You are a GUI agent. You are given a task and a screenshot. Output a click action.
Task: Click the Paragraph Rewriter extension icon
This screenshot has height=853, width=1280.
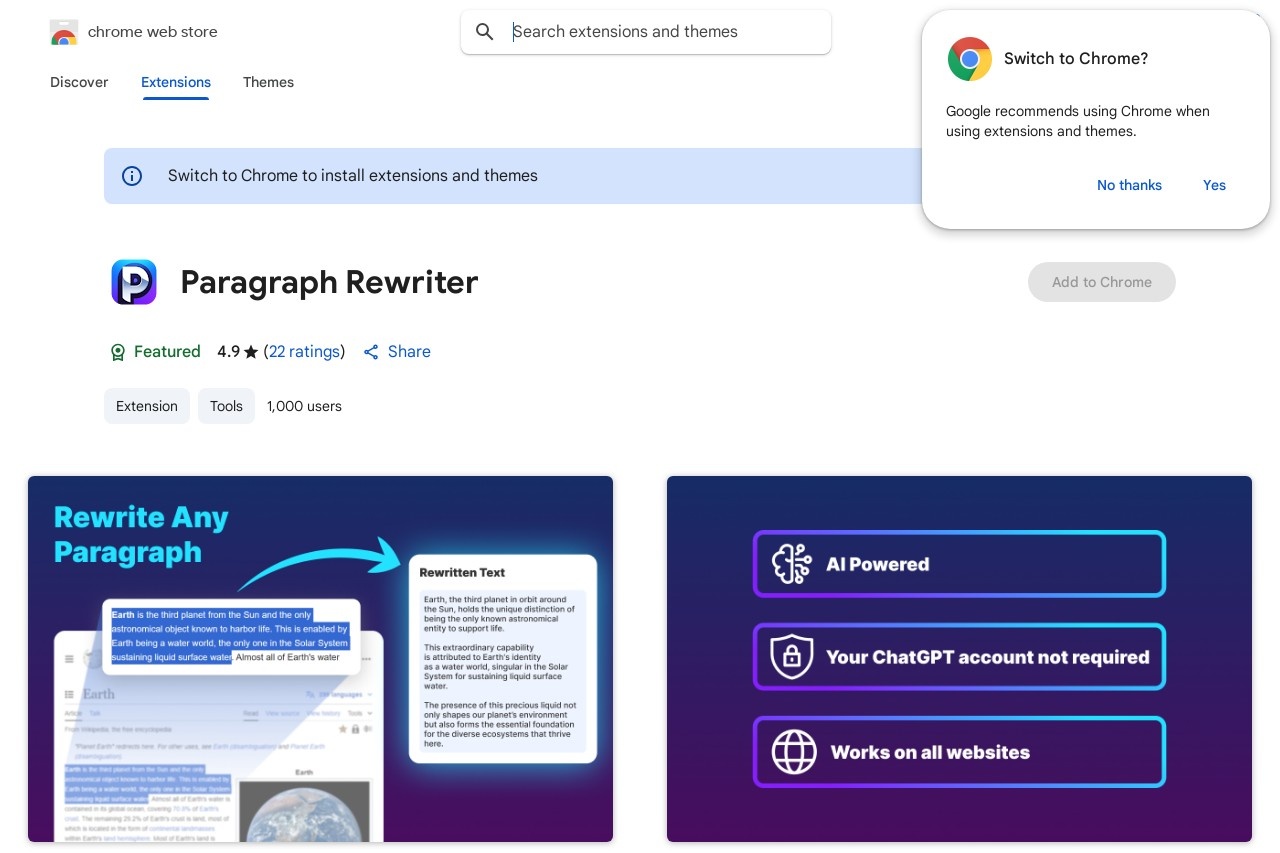click(x=134, y=282)
